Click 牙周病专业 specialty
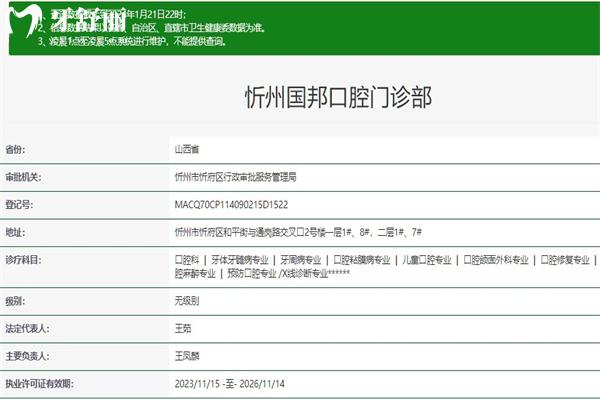Viewport: 600px width, 400px height. pyautogui.click(x=300, y=260)
